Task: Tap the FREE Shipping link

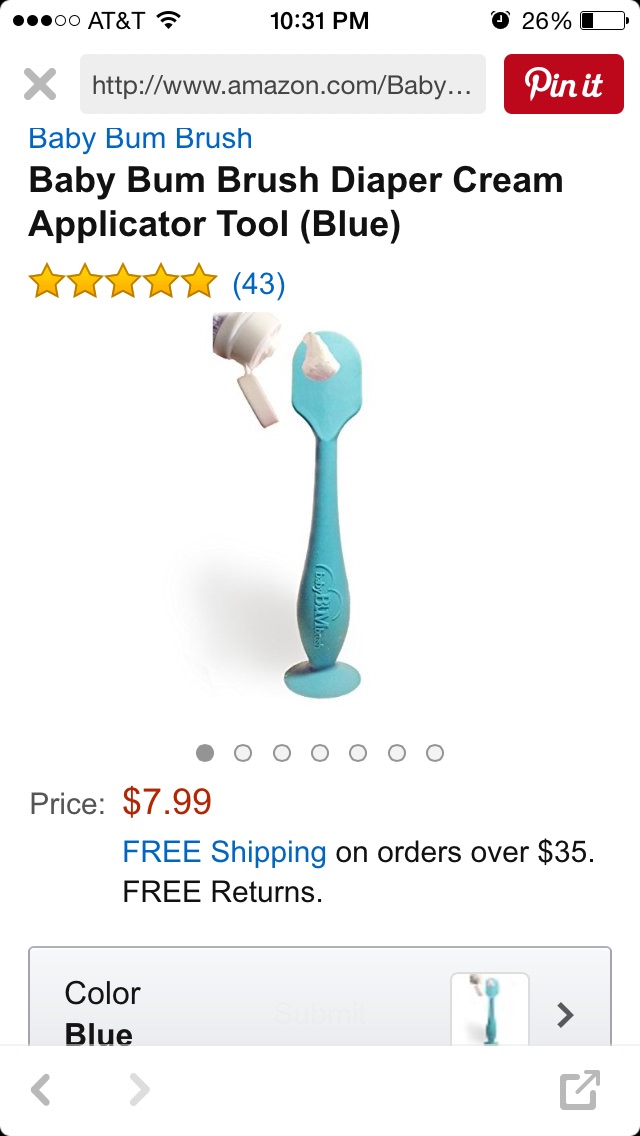Action: pyautogui.click(x=225, y=852)
